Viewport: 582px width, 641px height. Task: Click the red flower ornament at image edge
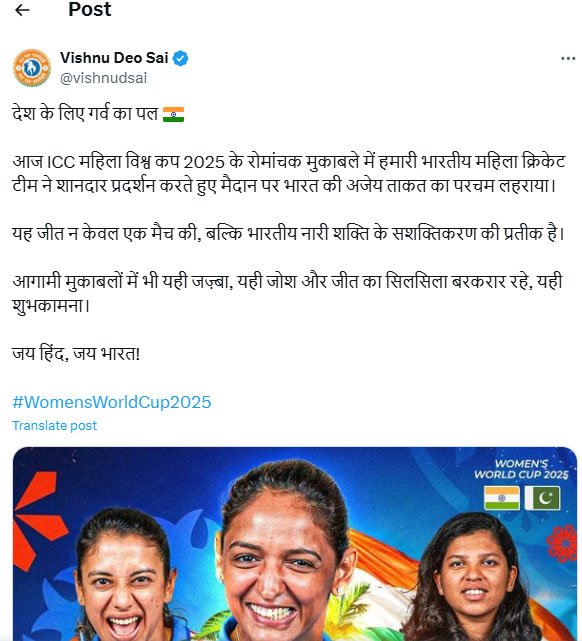click(x=562, y=542)
